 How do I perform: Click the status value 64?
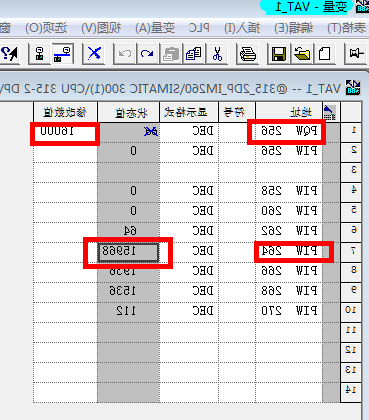(x=129, y=232)
